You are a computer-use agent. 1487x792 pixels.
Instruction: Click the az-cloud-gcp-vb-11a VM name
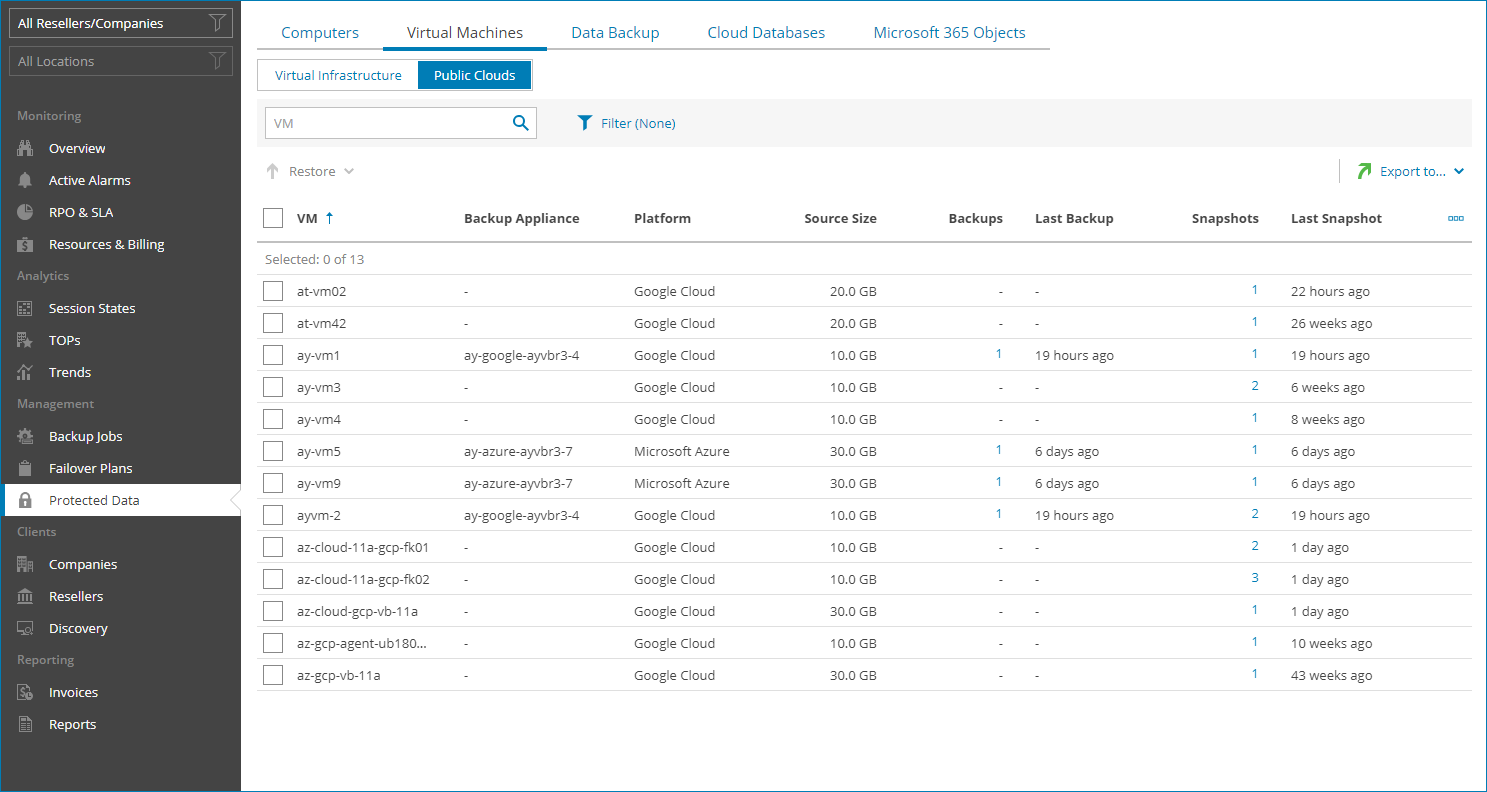point(357,611)
